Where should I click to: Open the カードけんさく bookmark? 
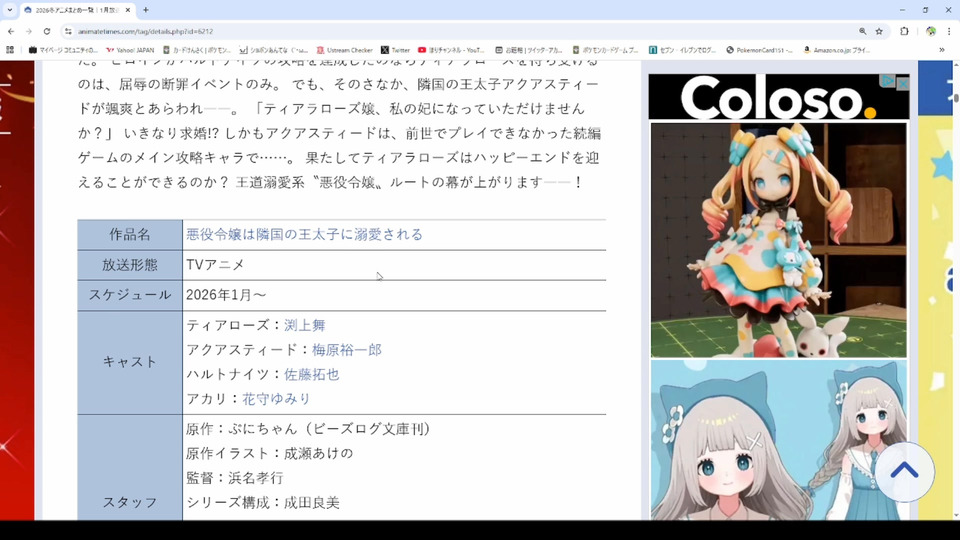point(197,50)
